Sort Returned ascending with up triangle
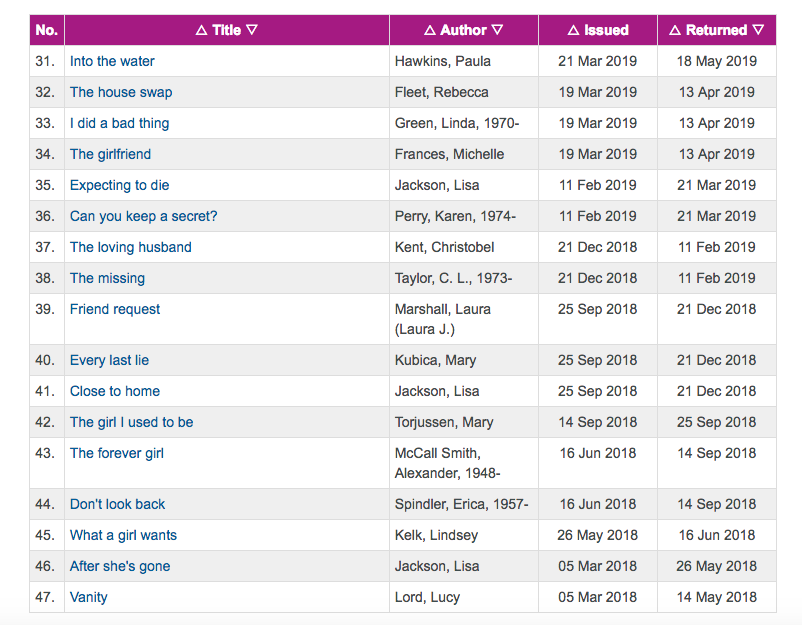The width and height of the screenshot is (802, 625). coord(675,30)
